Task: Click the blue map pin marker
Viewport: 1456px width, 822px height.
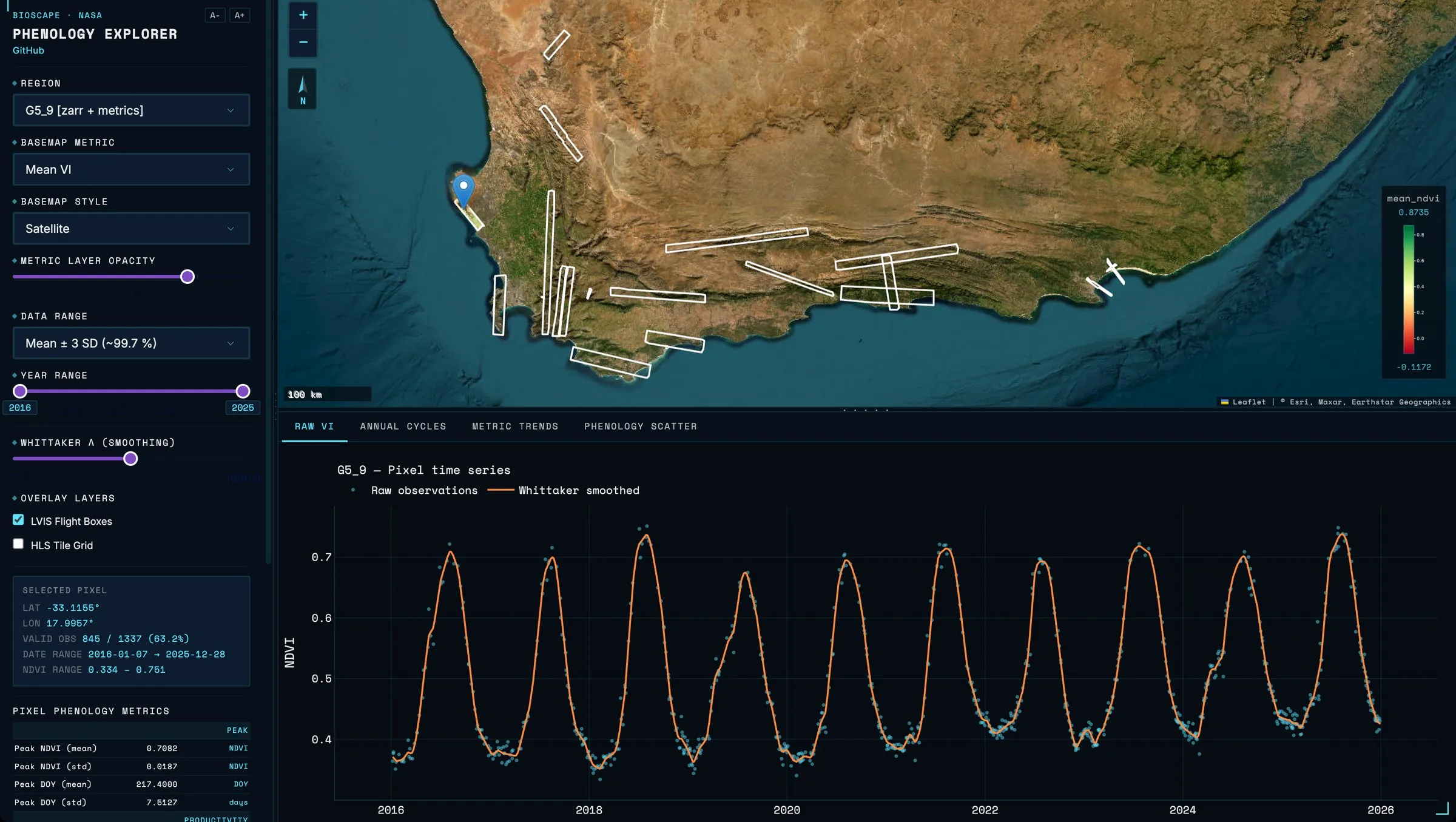Action: pyautogui.click(x=463, y=191)
